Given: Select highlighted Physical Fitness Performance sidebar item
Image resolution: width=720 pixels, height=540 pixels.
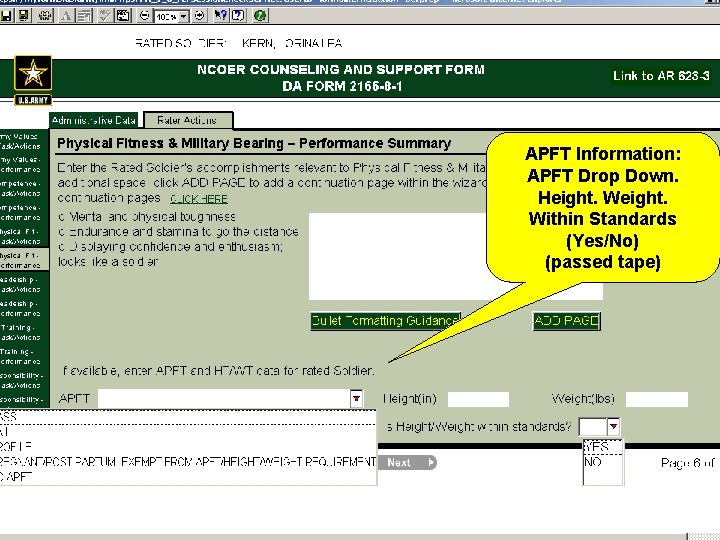Looking at the screenshot, I should click(23, 260).
